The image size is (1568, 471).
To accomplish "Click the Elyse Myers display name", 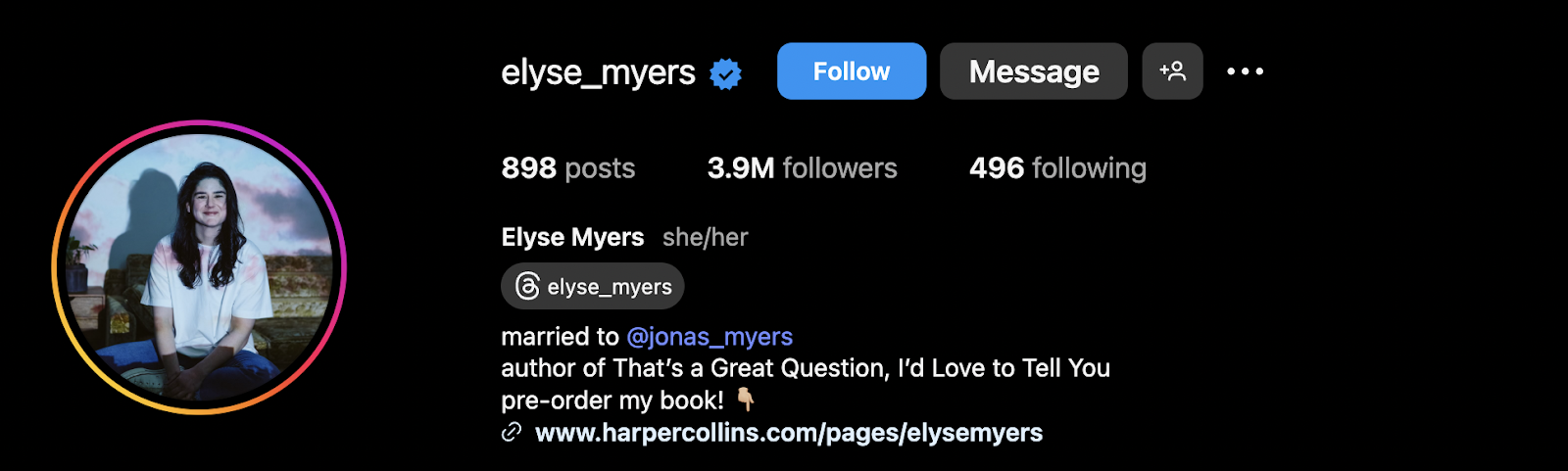I will pyautogui.click(x=572, y=237).
